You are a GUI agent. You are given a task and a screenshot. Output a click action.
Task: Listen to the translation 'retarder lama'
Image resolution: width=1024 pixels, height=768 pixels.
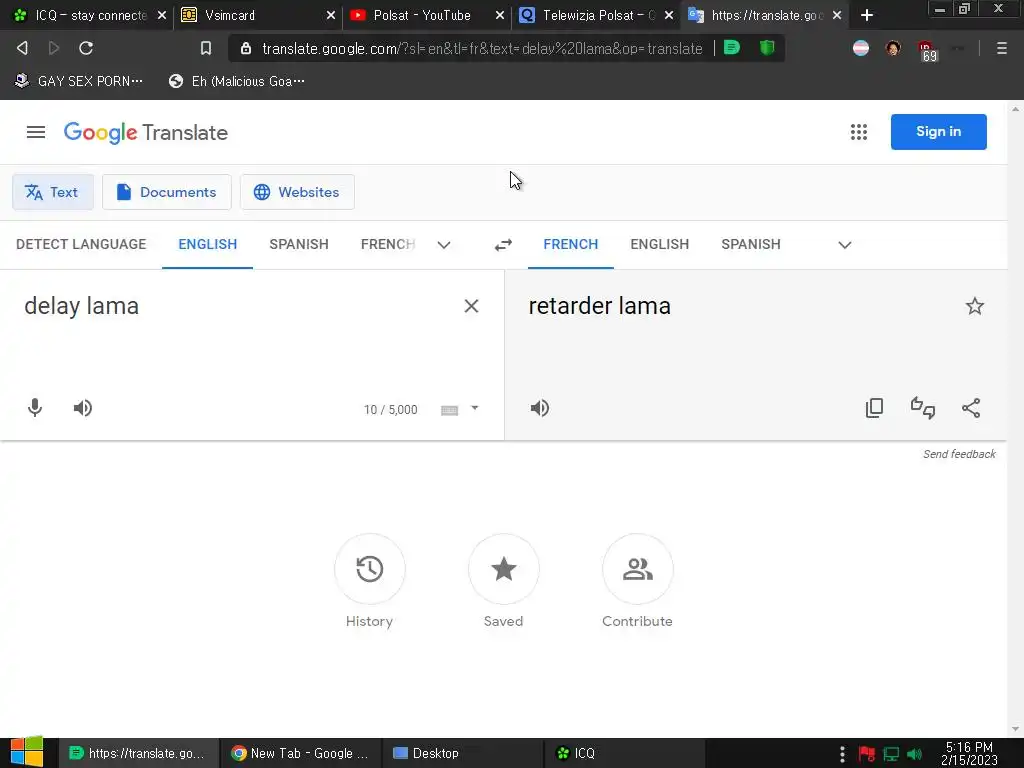click(539, 408)
